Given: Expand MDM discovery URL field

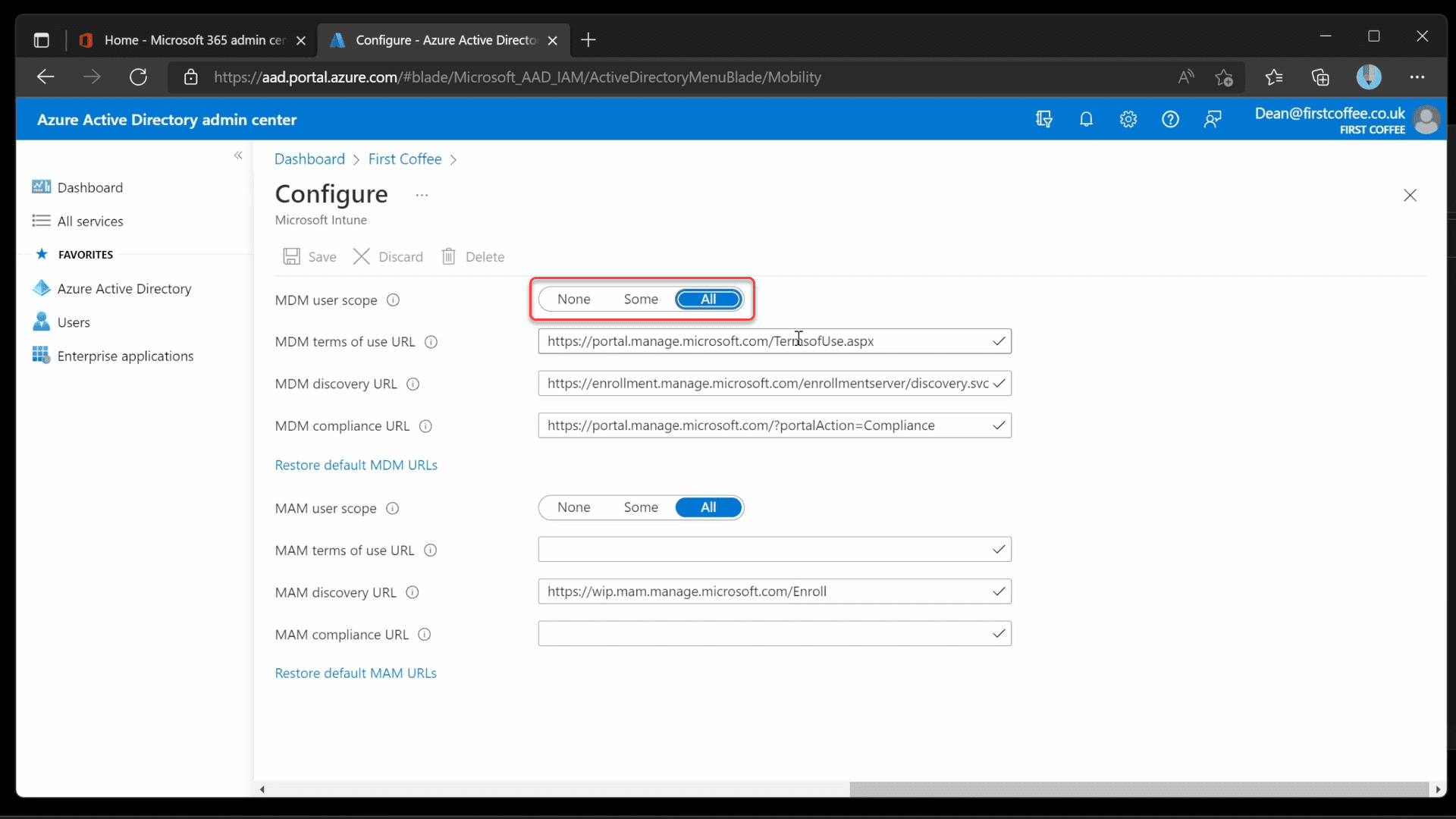Looking at the screenshot, I should coord(999,383).
